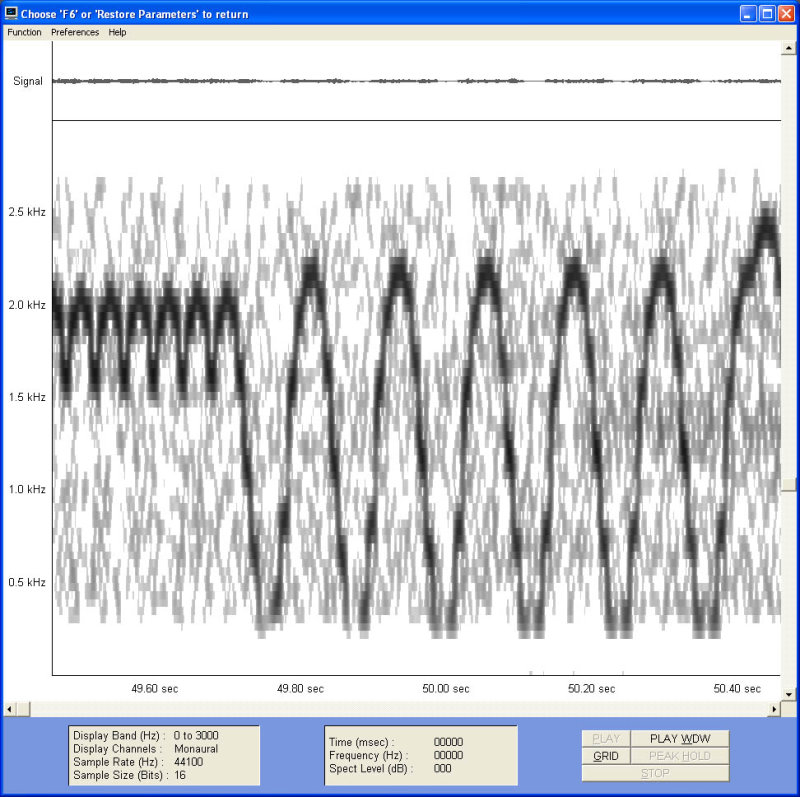Click the Display Band value 0 to 3000
This screenshot has height=797, width=800.
click(196, 735)
